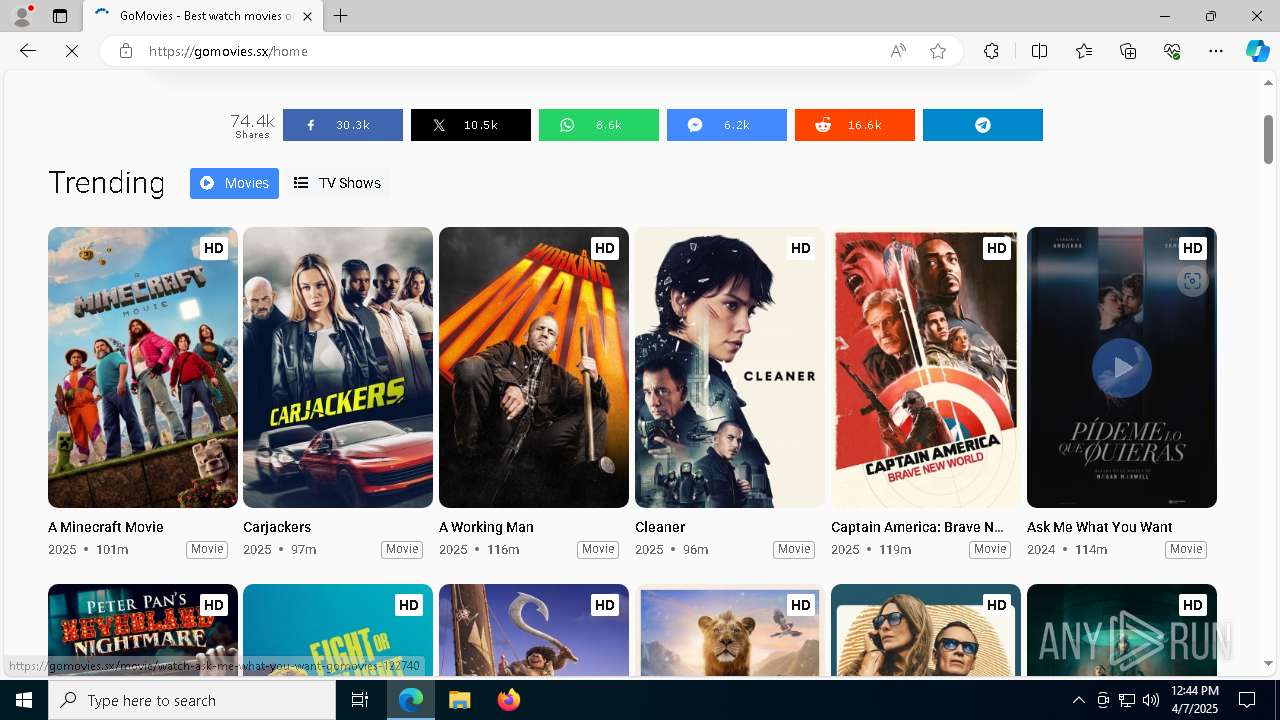Launch Firefox from the taskbar
This screenshot has height=720, width=1280.
point(509,700)
